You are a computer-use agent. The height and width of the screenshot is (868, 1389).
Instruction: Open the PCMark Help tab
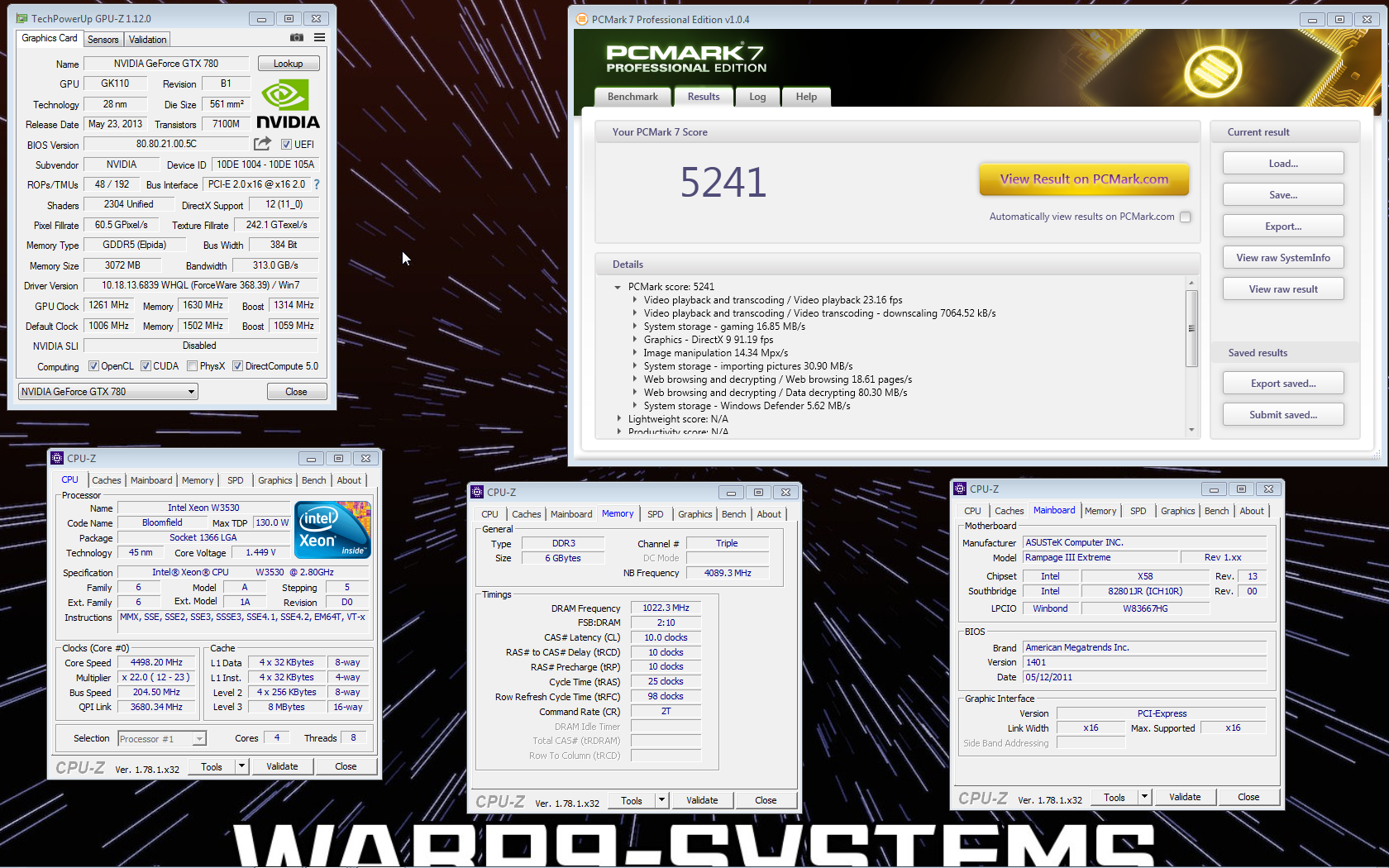coord(806,97)
